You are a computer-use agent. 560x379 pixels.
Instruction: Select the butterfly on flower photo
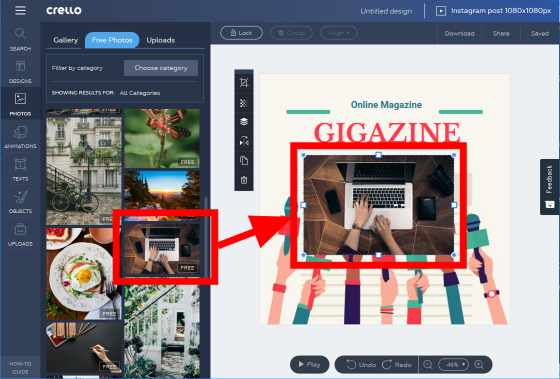(x=162, y=138)
